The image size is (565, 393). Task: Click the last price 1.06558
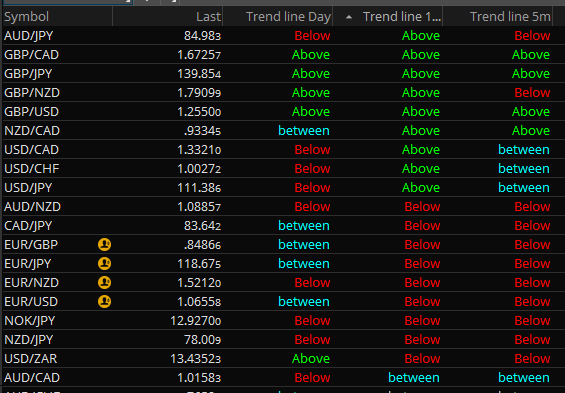tap(199, 302)
